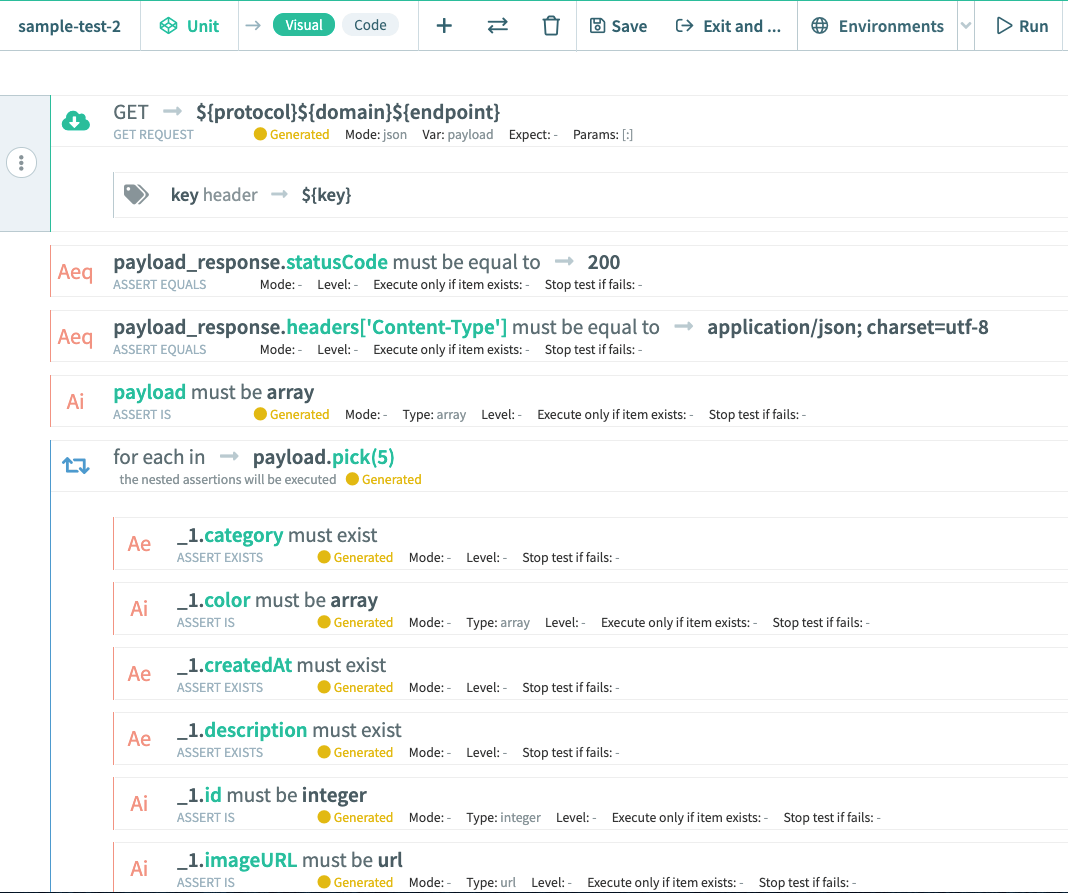
Task: Click the Ae icon on the _1.createdAt assertion
Action: coord(138,672)
